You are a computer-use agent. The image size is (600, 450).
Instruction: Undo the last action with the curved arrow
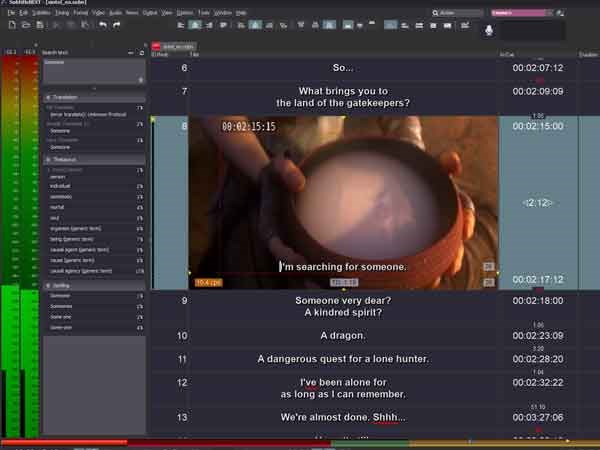coord(103,25)
